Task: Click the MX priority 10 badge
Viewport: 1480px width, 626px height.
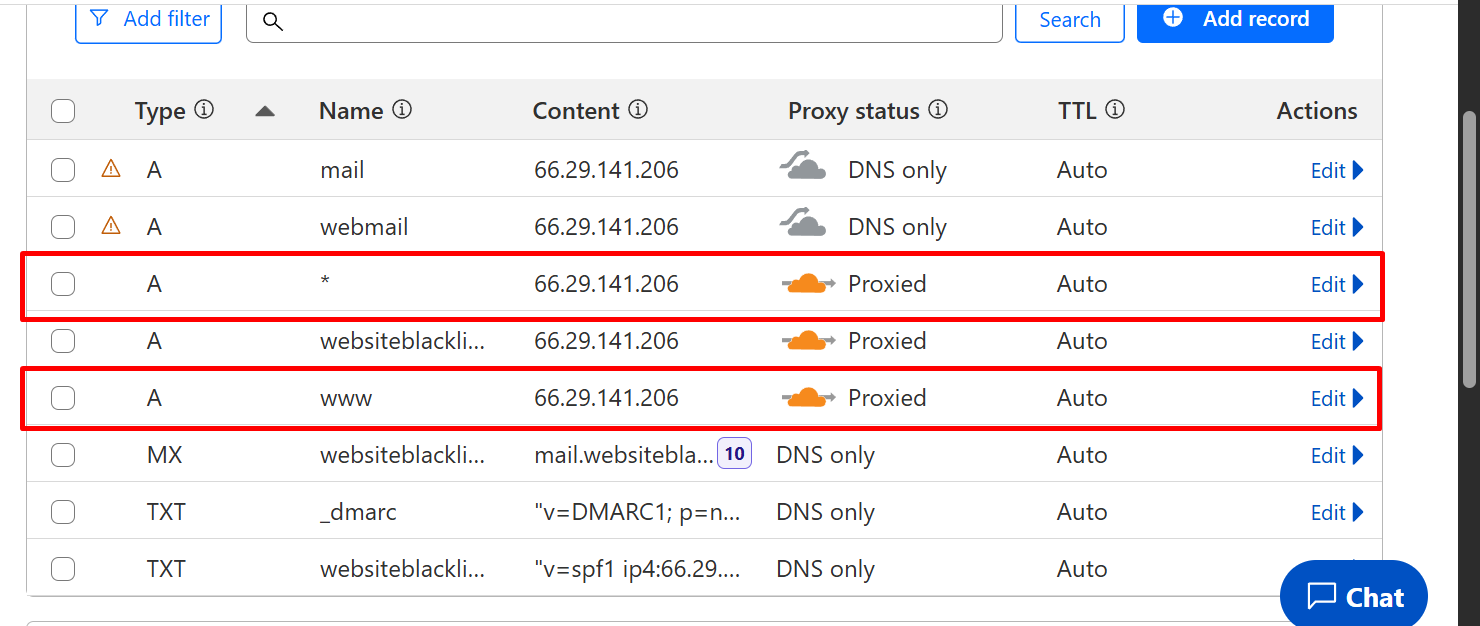Action: click(734, 454)
